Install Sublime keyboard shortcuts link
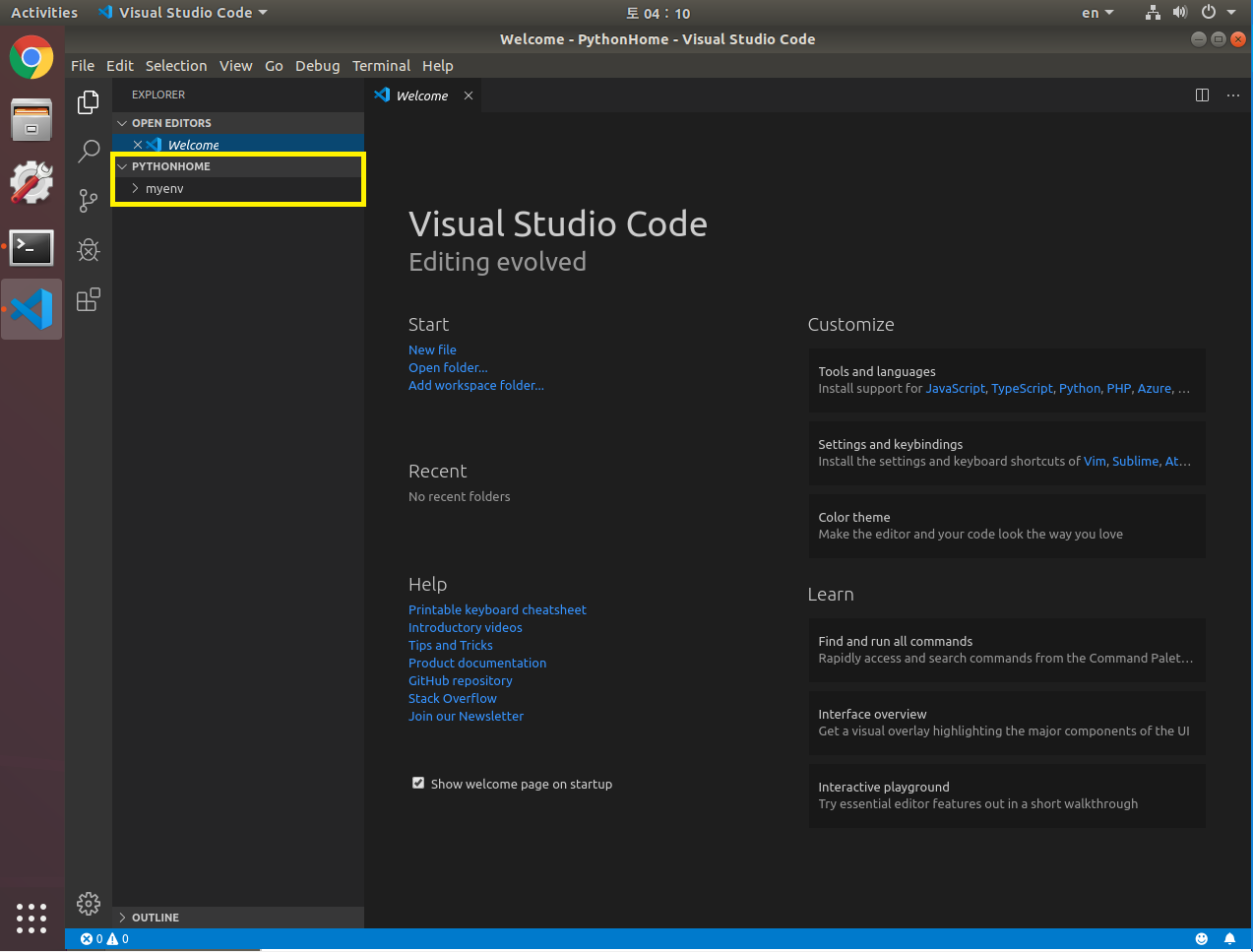This screenshot has height=952, width=1253. [1135, 462]
